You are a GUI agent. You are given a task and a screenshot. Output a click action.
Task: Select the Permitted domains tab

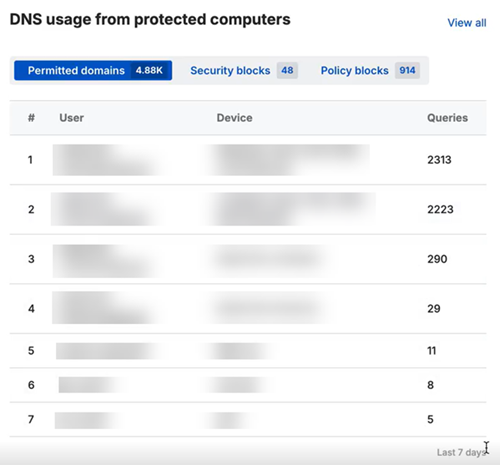click(x=93, y=70)
